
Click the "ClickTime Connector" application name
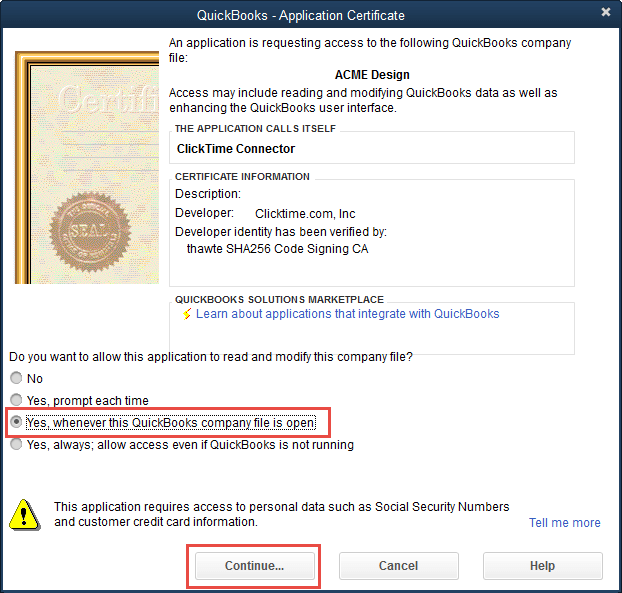point(236,149)
